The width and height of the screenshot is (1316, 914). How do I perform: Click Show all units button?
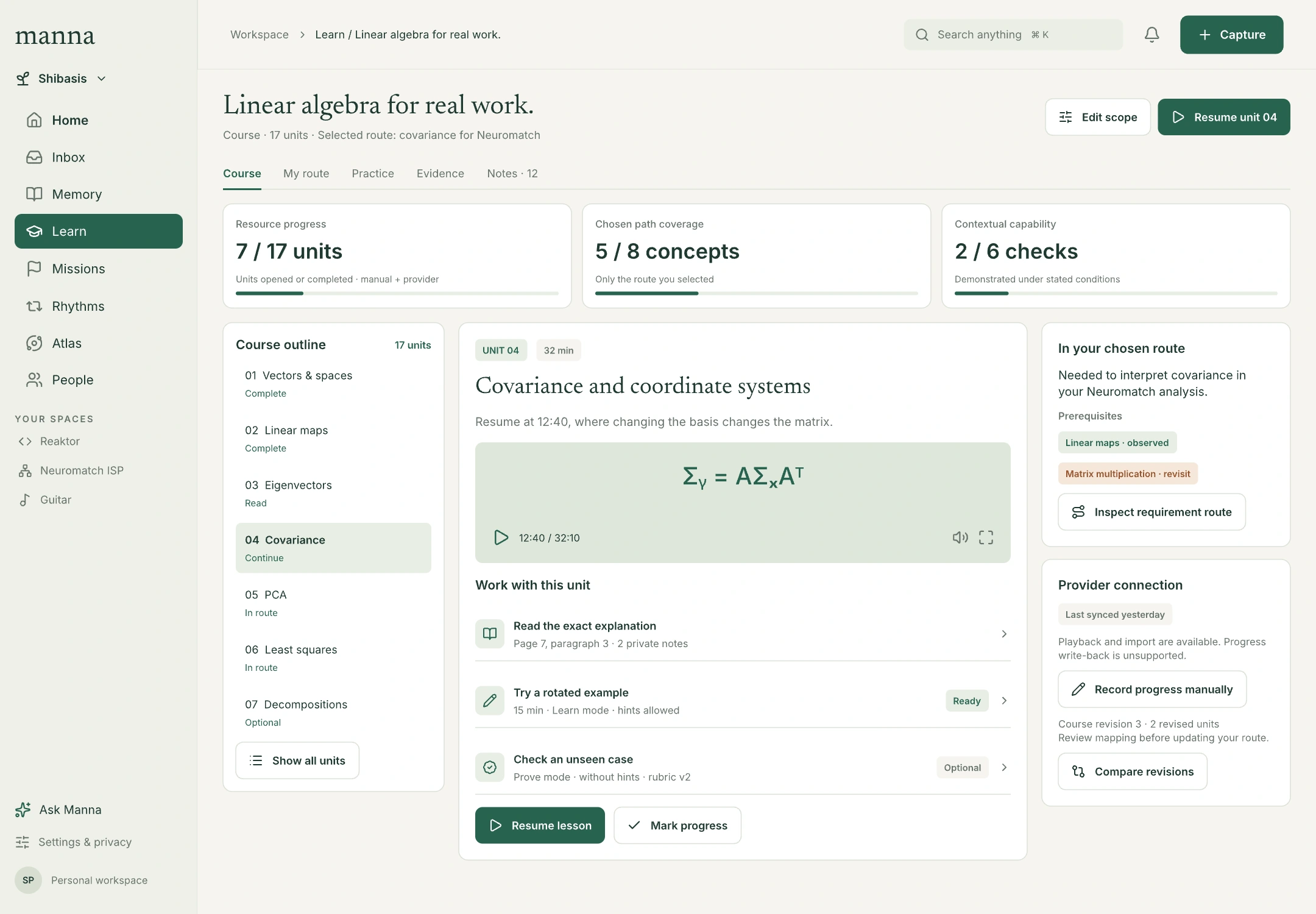(x=297, y=760)
